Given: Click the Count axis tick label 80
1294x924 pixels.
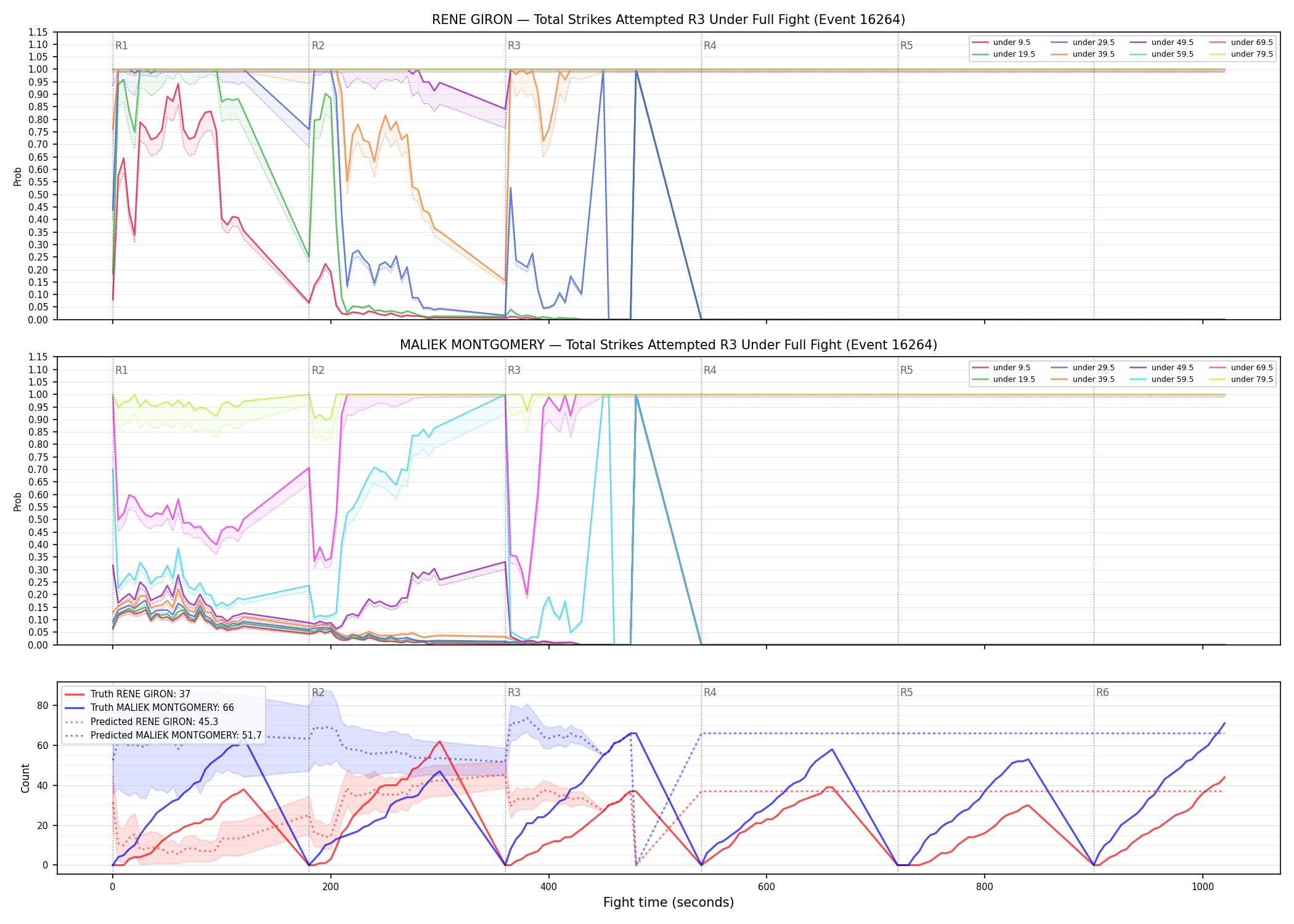Looking at the screenshot, I should point(43,706).
